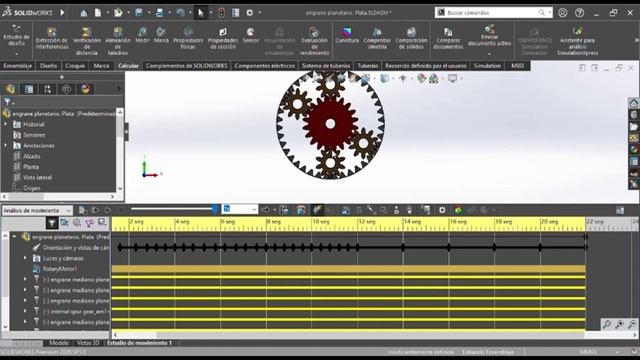
Task: Collapse engrane planetario root in motion tree
Action: [15, 236]
